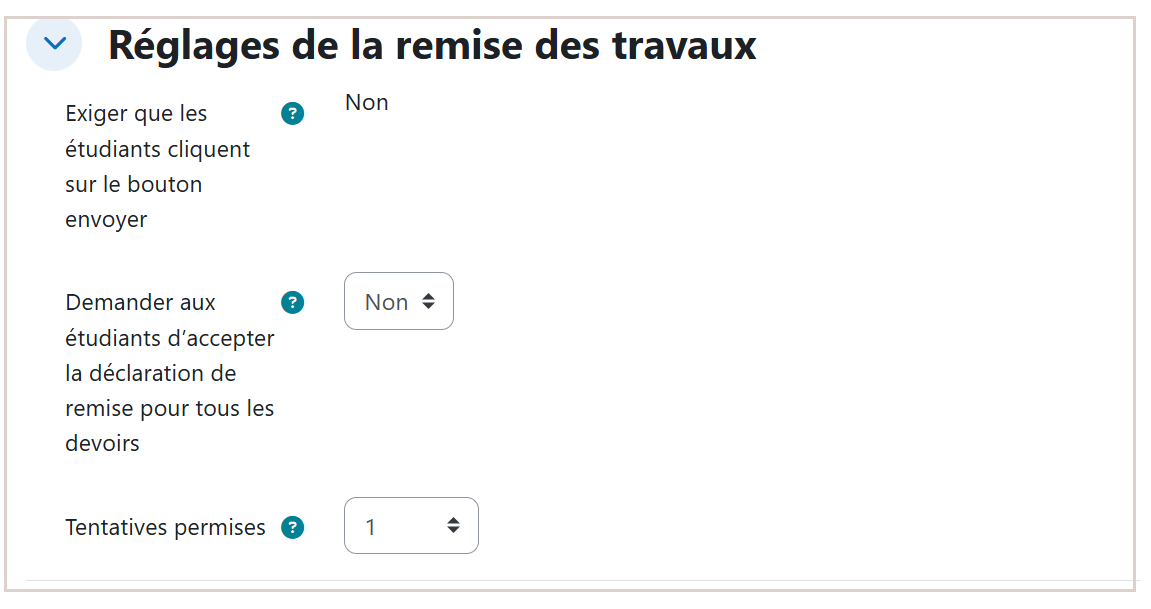Open help for Demander aux étudiants d'accepter
The width and height of the screenshot is (1151, 609).
pos(292,302)
